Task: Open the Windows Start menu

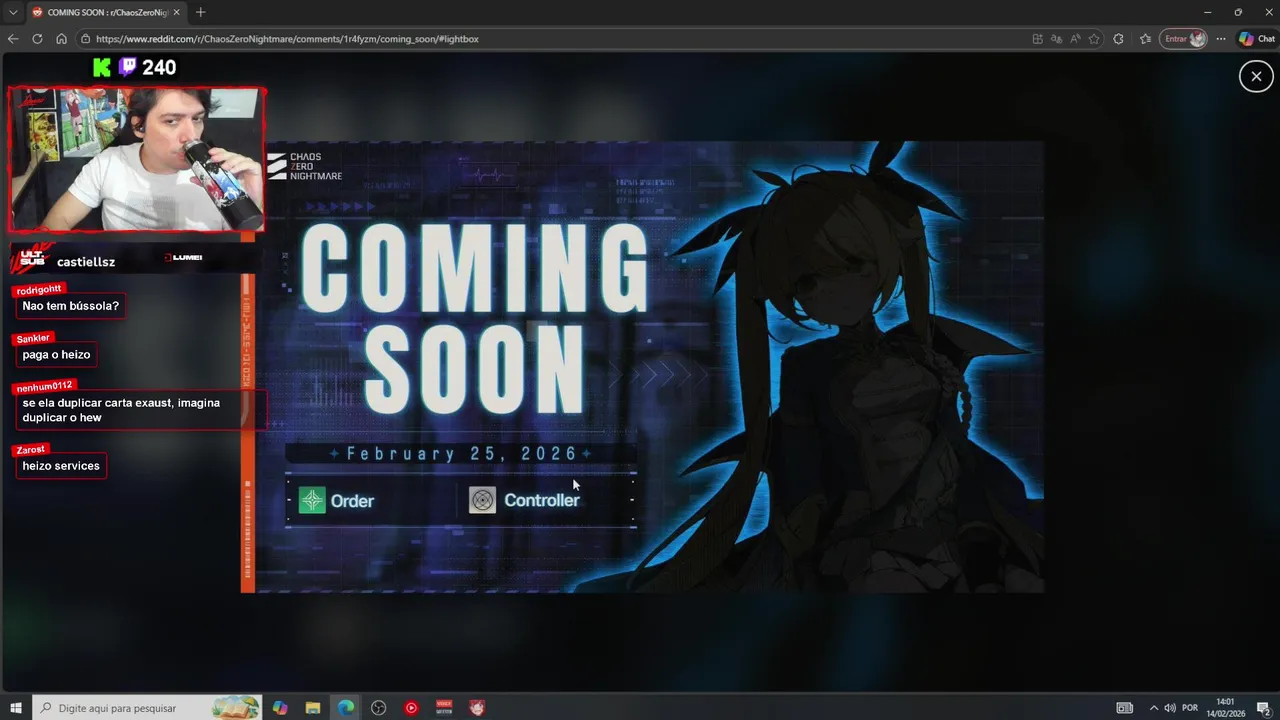Action: (15, 708)
